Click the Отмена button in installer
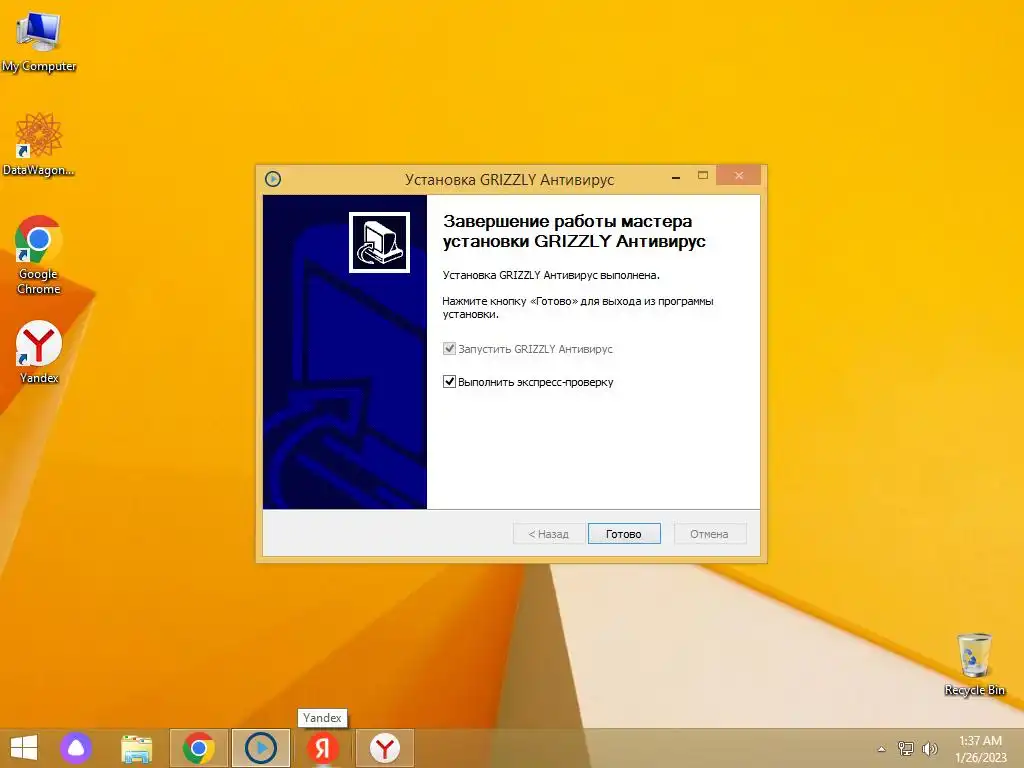The image size is (1024, 768). click(709, 534)
